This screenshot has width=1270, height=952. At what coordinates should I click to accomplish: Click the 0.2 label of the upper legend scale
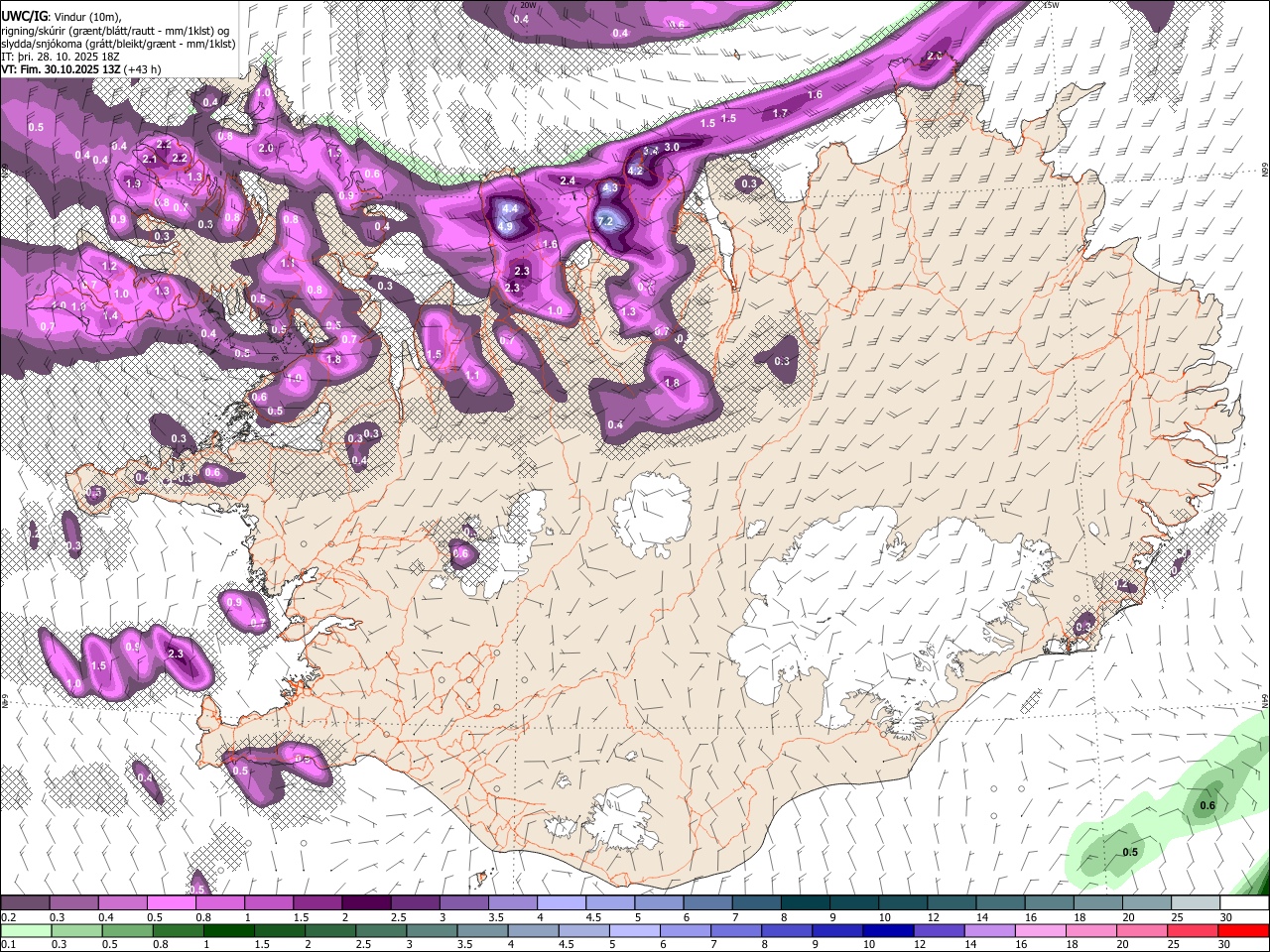[x=8, y=917]
